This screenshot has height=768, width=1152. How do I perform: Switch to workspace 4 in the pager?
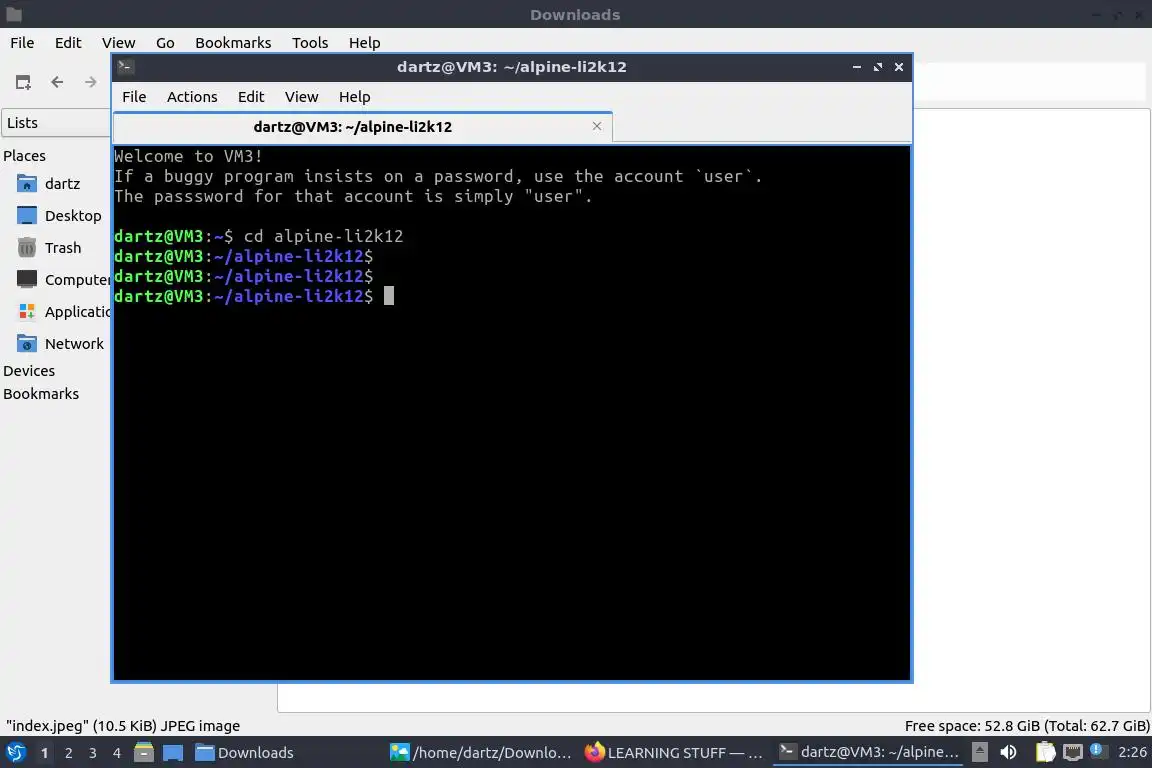117,753
